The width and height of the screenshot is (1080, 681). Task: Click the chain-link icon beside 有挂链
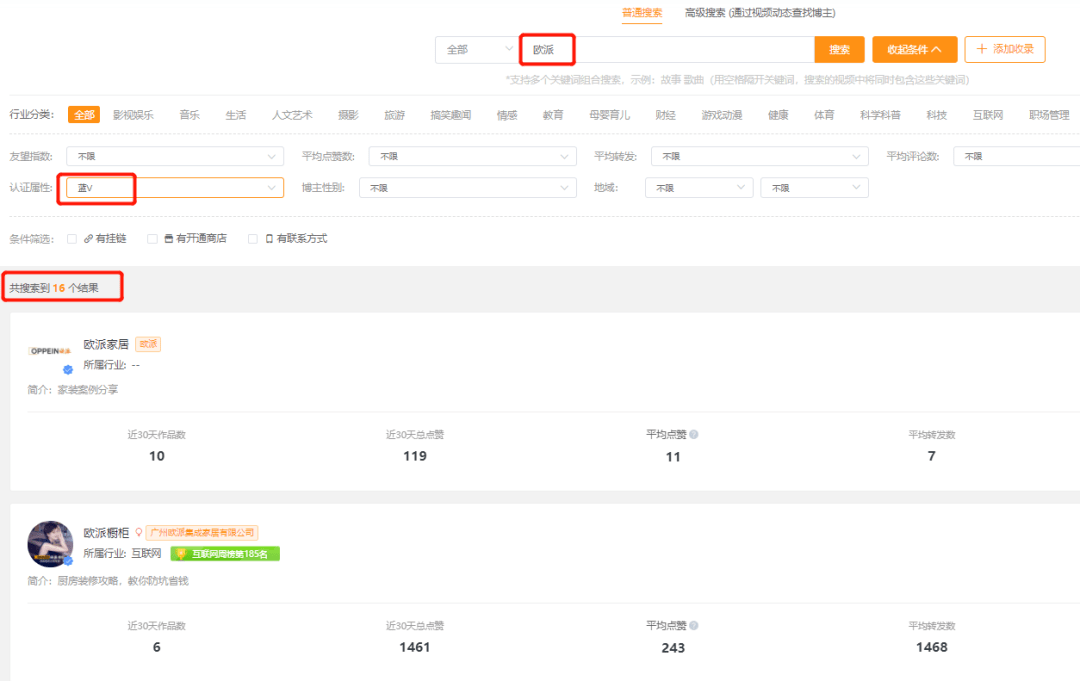89,238
